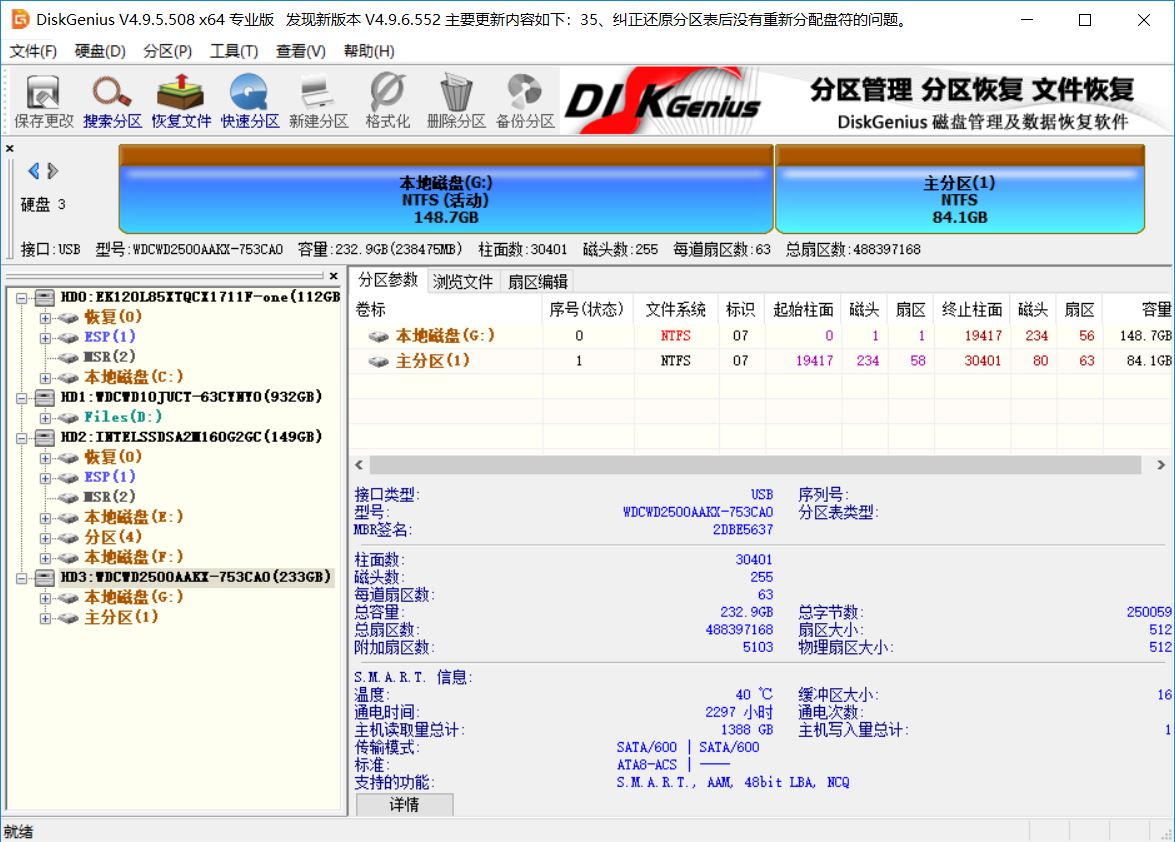Click the 详情 (Details) button
This screenshot has width=1175, height=842.
click(405, 805)
